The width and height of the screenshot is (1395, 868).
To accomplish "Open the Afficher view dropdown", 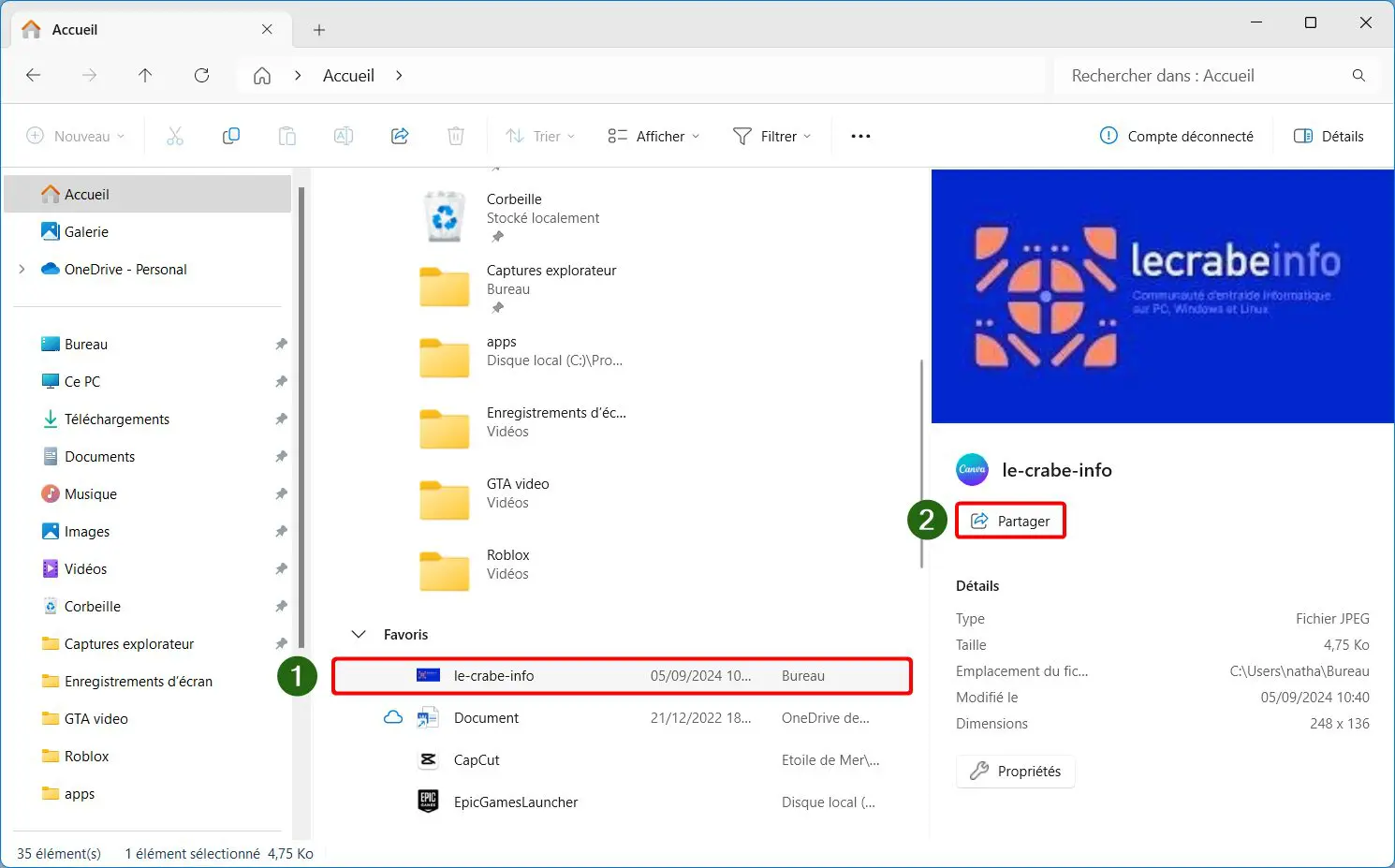I will [653, 137].
